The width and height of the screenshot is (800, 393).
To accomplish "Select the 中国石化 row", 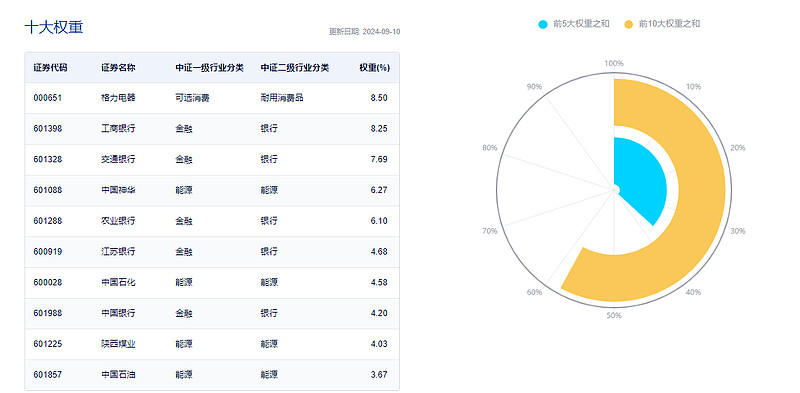I will click(212, 282).
